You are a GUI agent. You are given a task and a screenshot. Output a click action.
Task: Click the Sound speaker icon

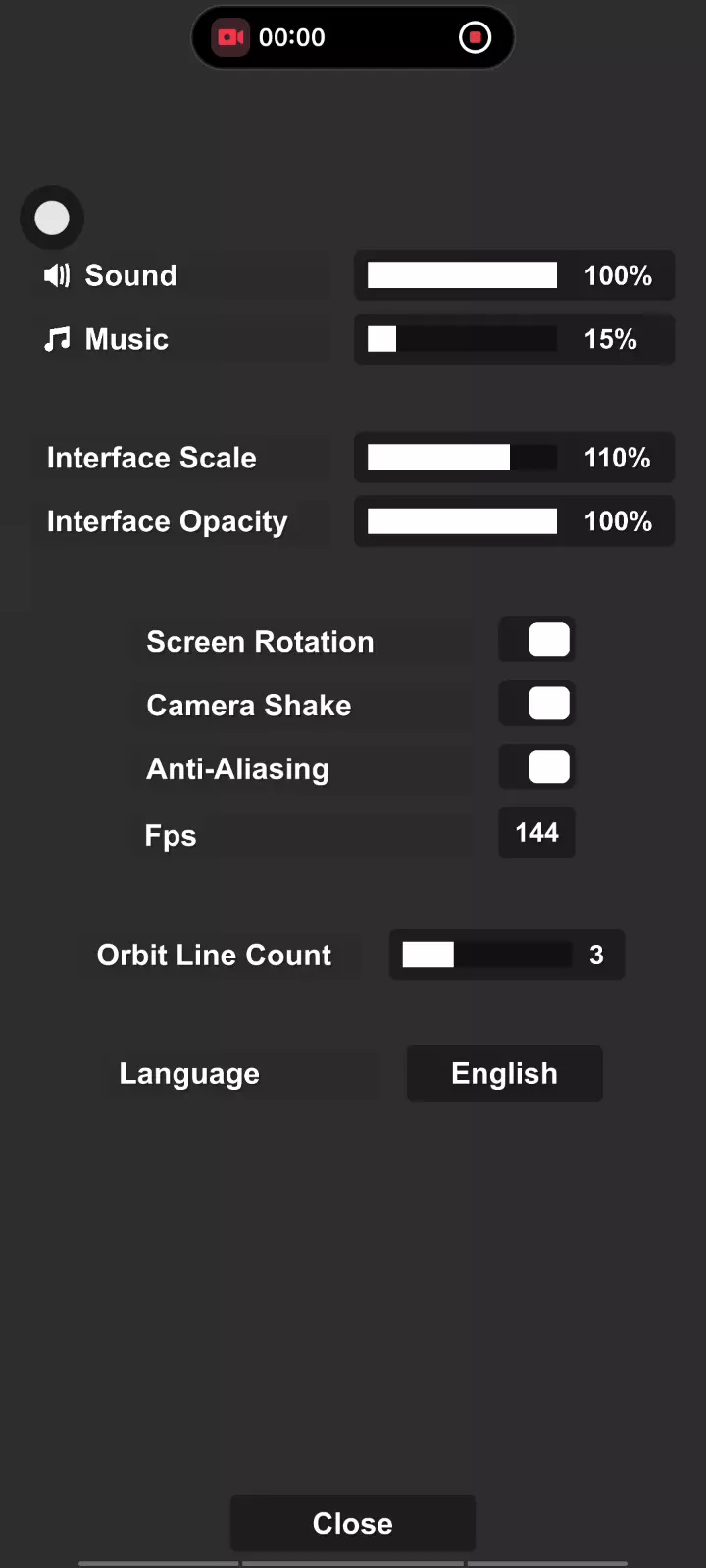(57, 275)
